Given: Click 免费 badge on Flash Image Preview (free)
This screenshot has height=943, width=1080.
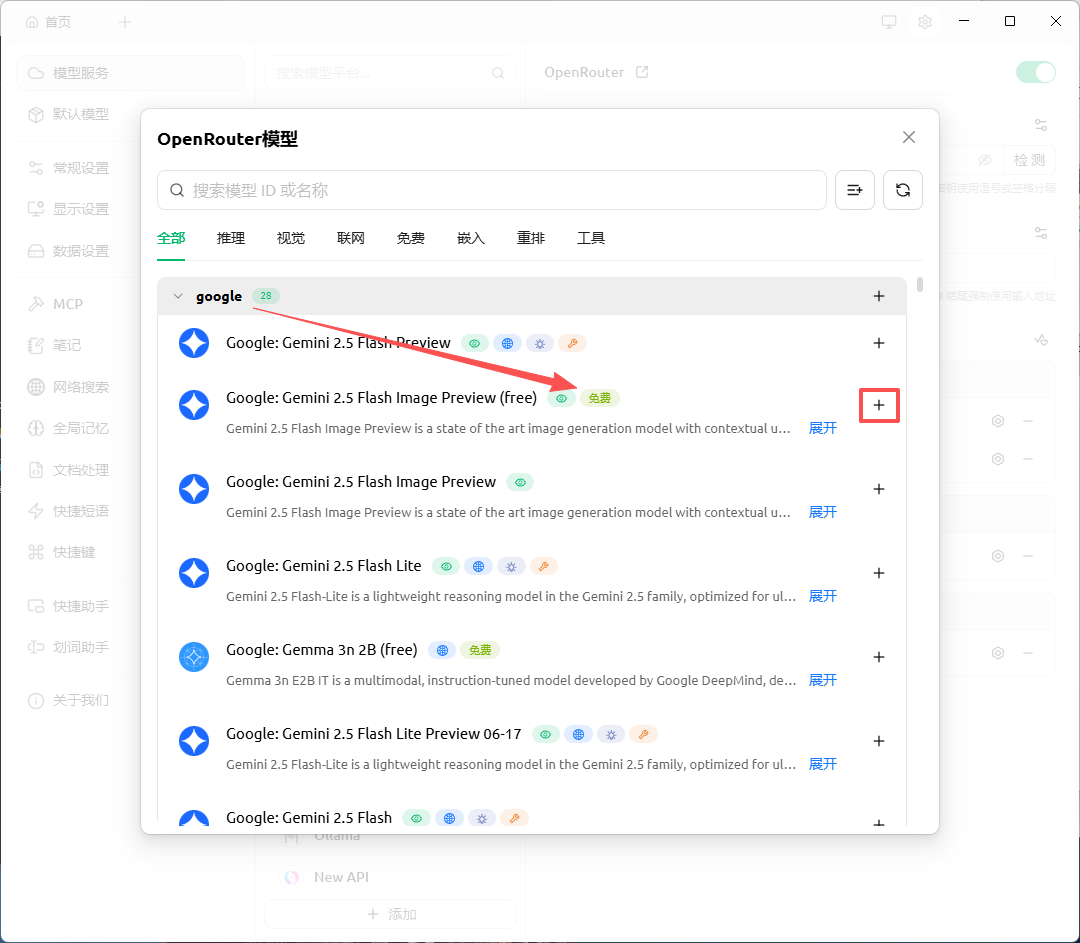Looking at the screenshot, I should [x=600, y=398].
